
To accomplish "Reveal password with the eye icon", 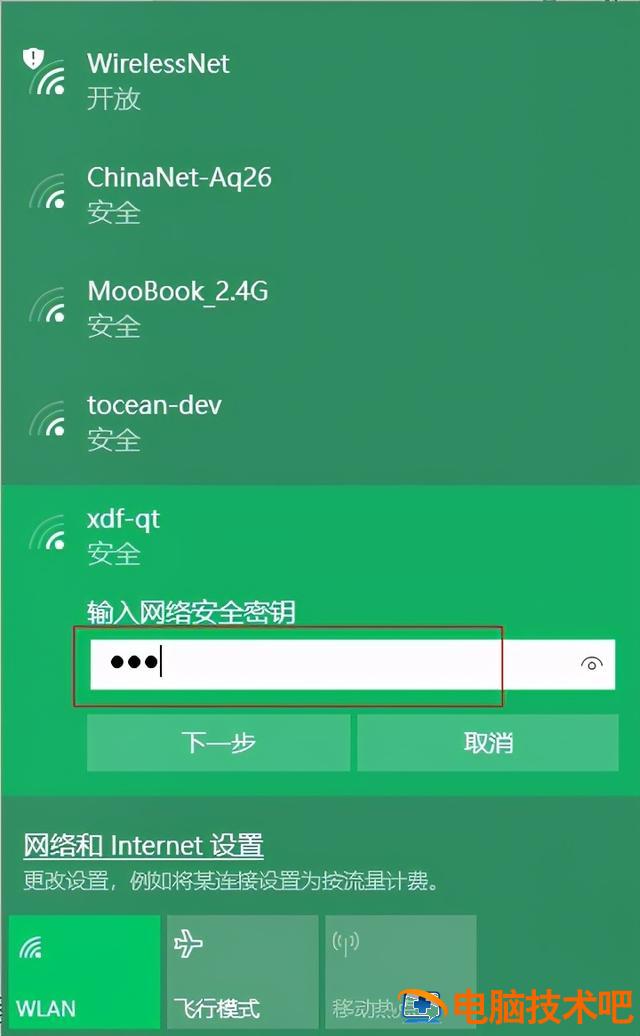I will [592, 664].
